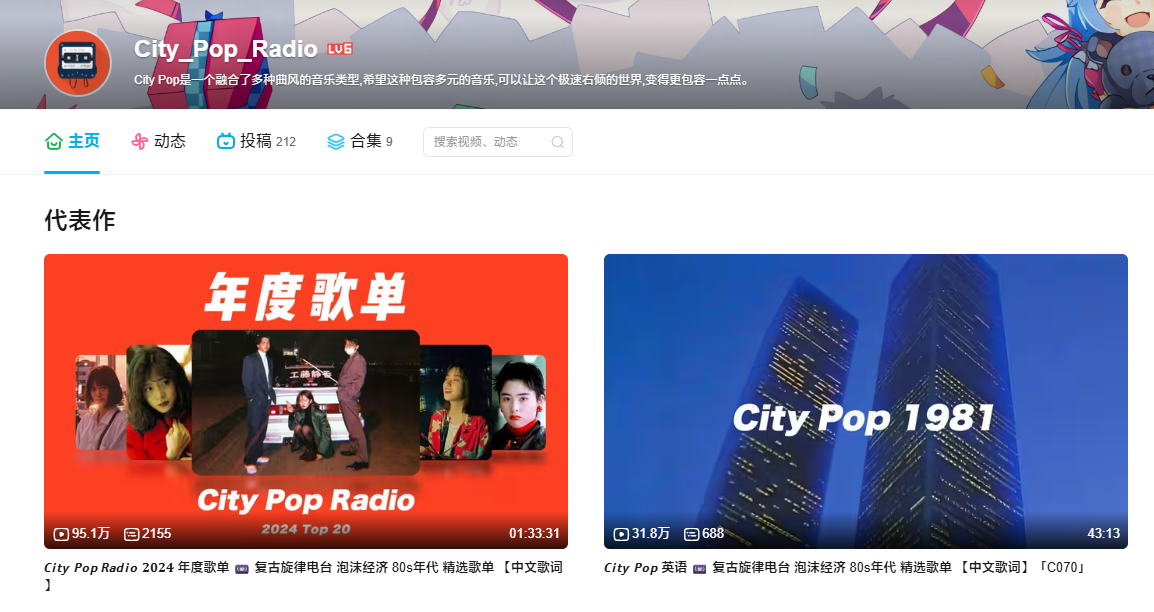
Task: Click the blue TV 投稿 icon
Action: (x=226, y=142)
